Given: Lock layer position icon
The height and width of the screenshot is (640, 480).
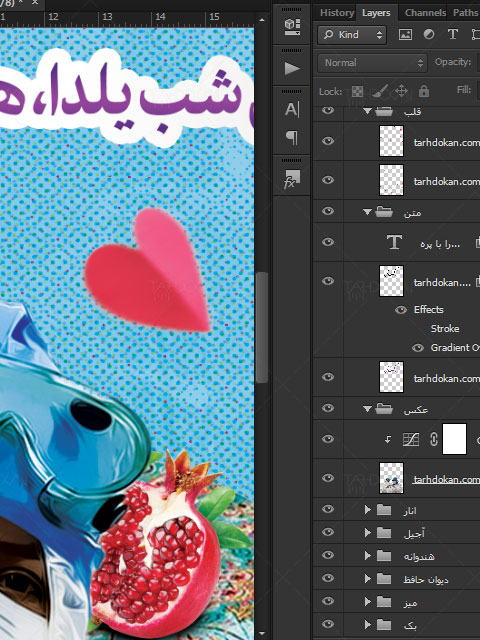Looking at the screenshot, I should point(401,91).
